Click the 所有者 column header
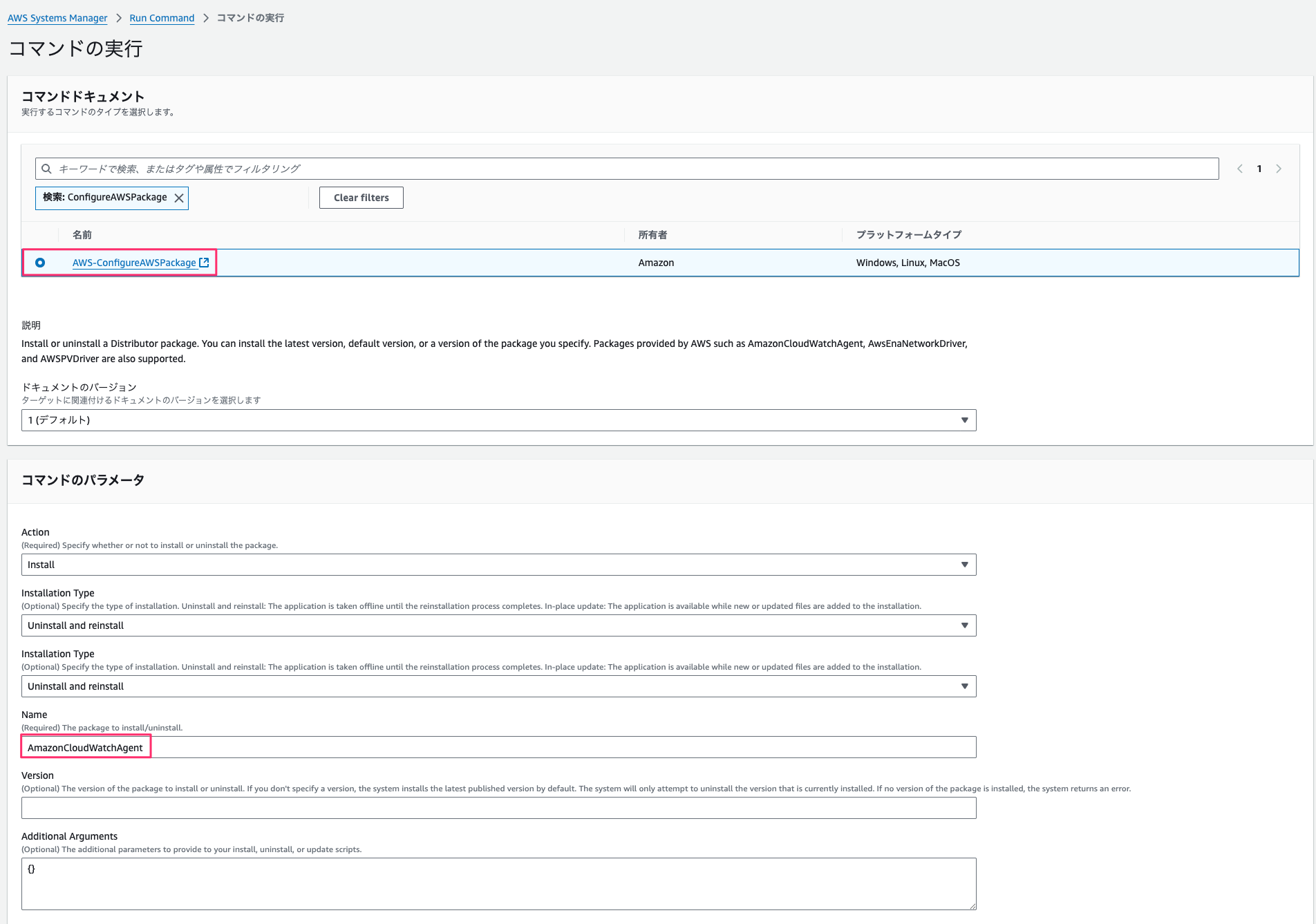 [x=652, y=235]
